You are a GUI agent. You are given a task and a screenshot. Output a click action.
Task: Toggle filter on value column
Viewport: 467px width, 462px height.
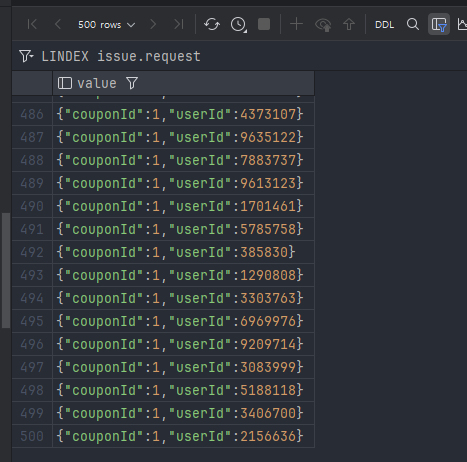point(132,83)
